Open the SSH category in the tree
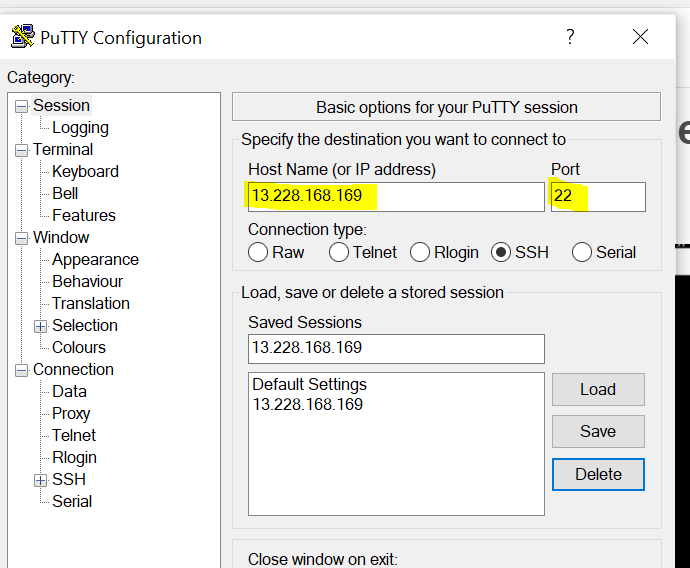This screenshot has height=568, width=690. (69, 480)
